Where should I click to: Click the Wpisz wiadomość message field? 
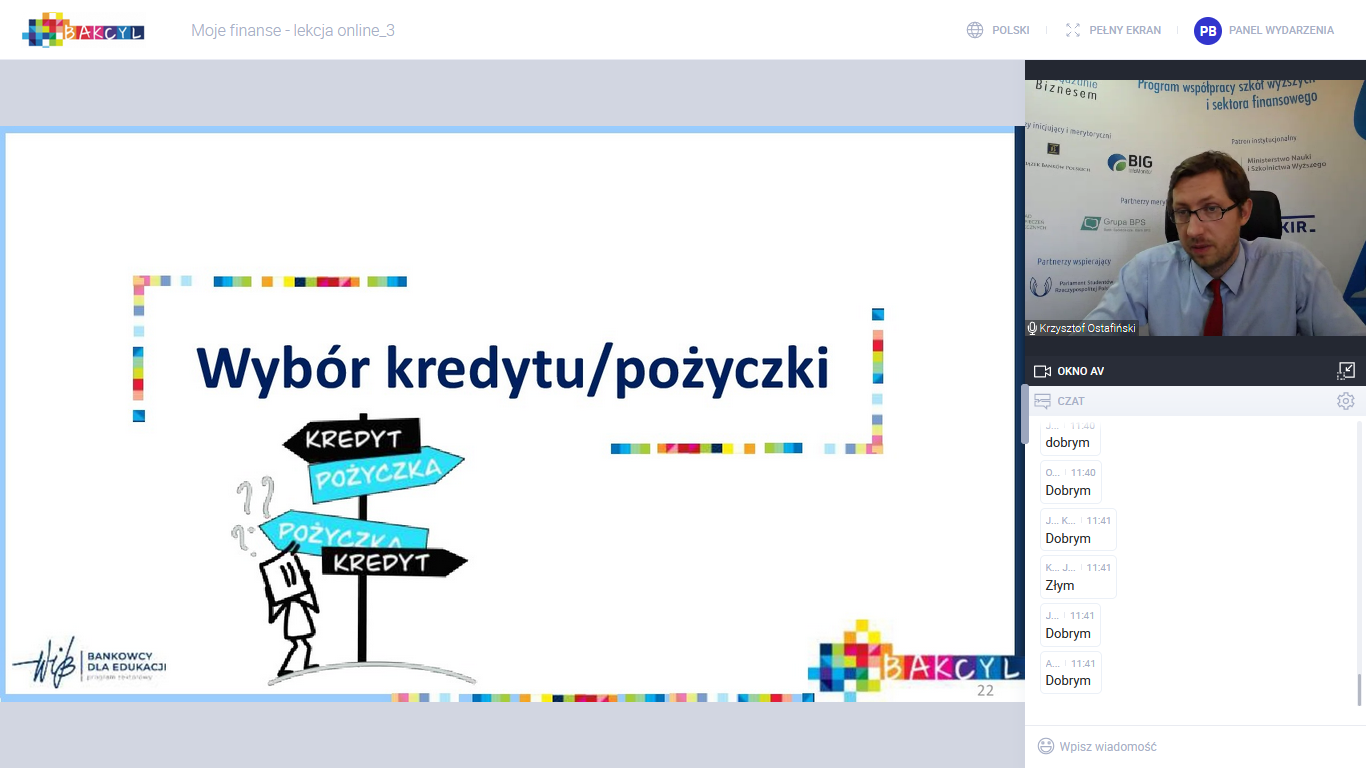1195,746
